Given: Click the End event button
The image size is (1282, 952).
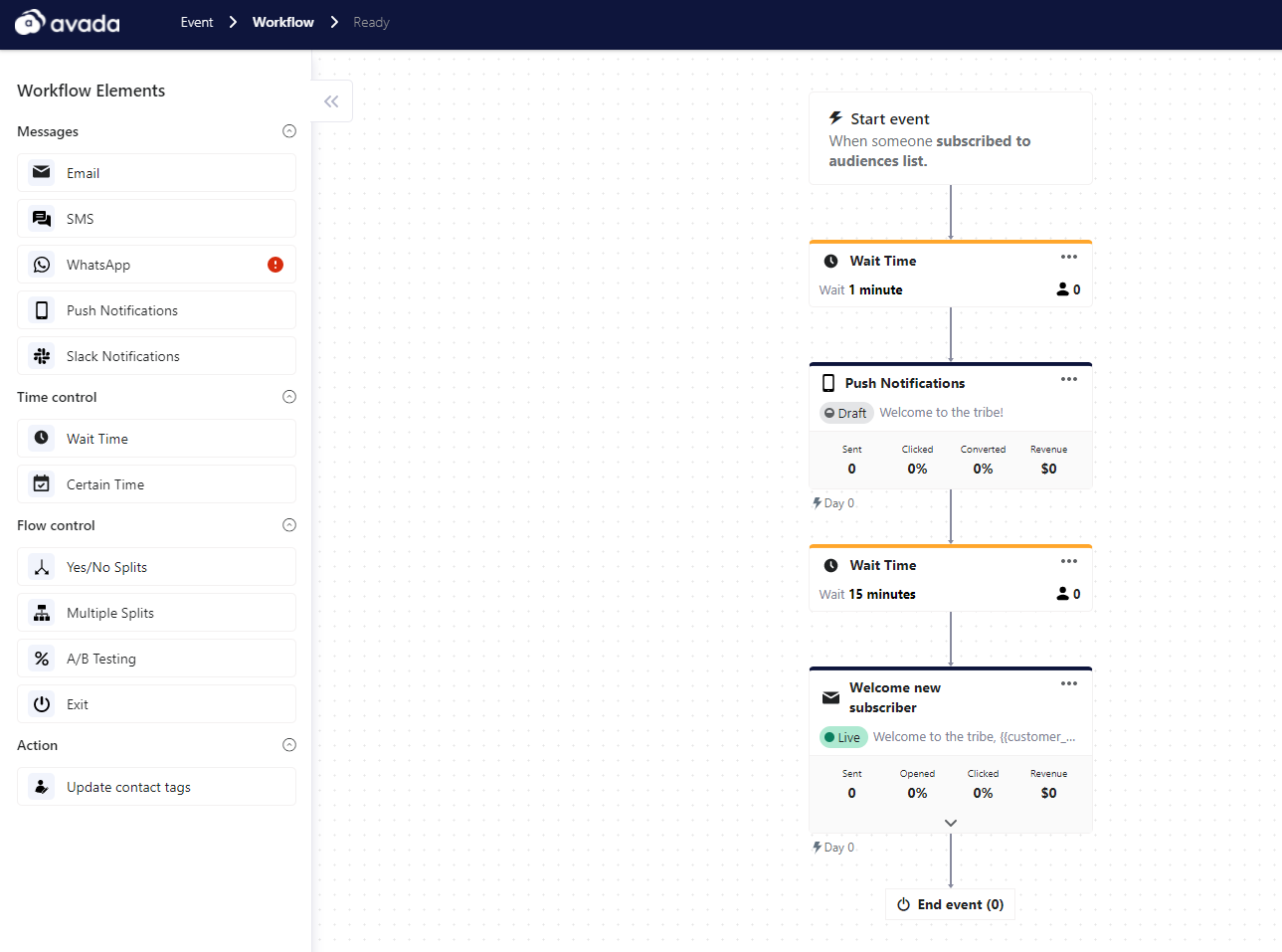Looking at the screenshot, I should (951, 904).
